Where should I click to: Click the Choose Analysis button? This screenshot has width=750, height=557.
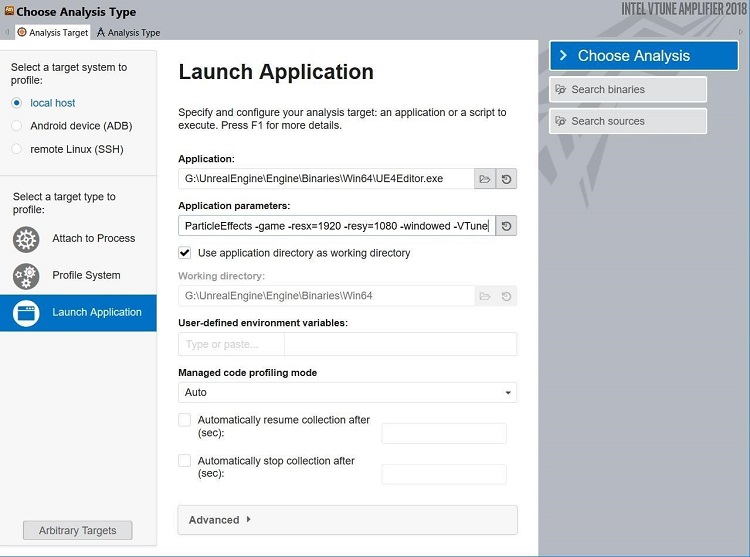click(x=644, y=55)
